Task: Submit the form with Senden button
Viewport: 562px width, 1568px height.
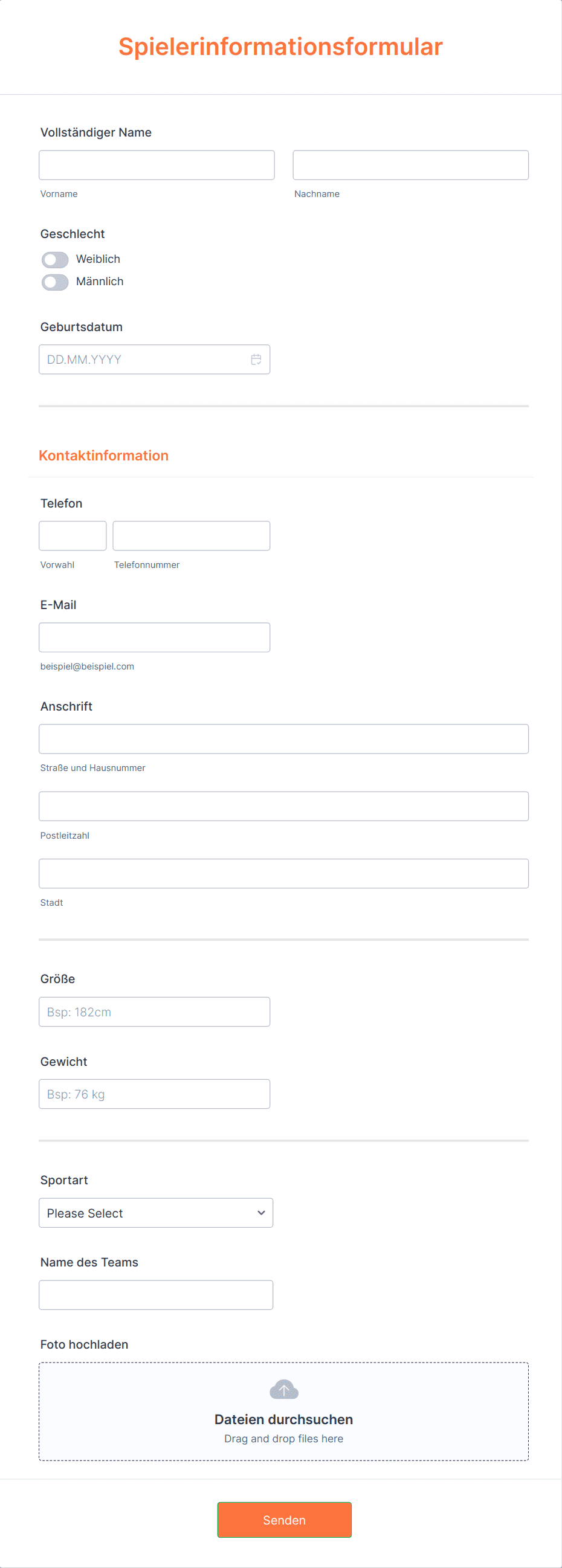Action: (x=285, y=1520)
